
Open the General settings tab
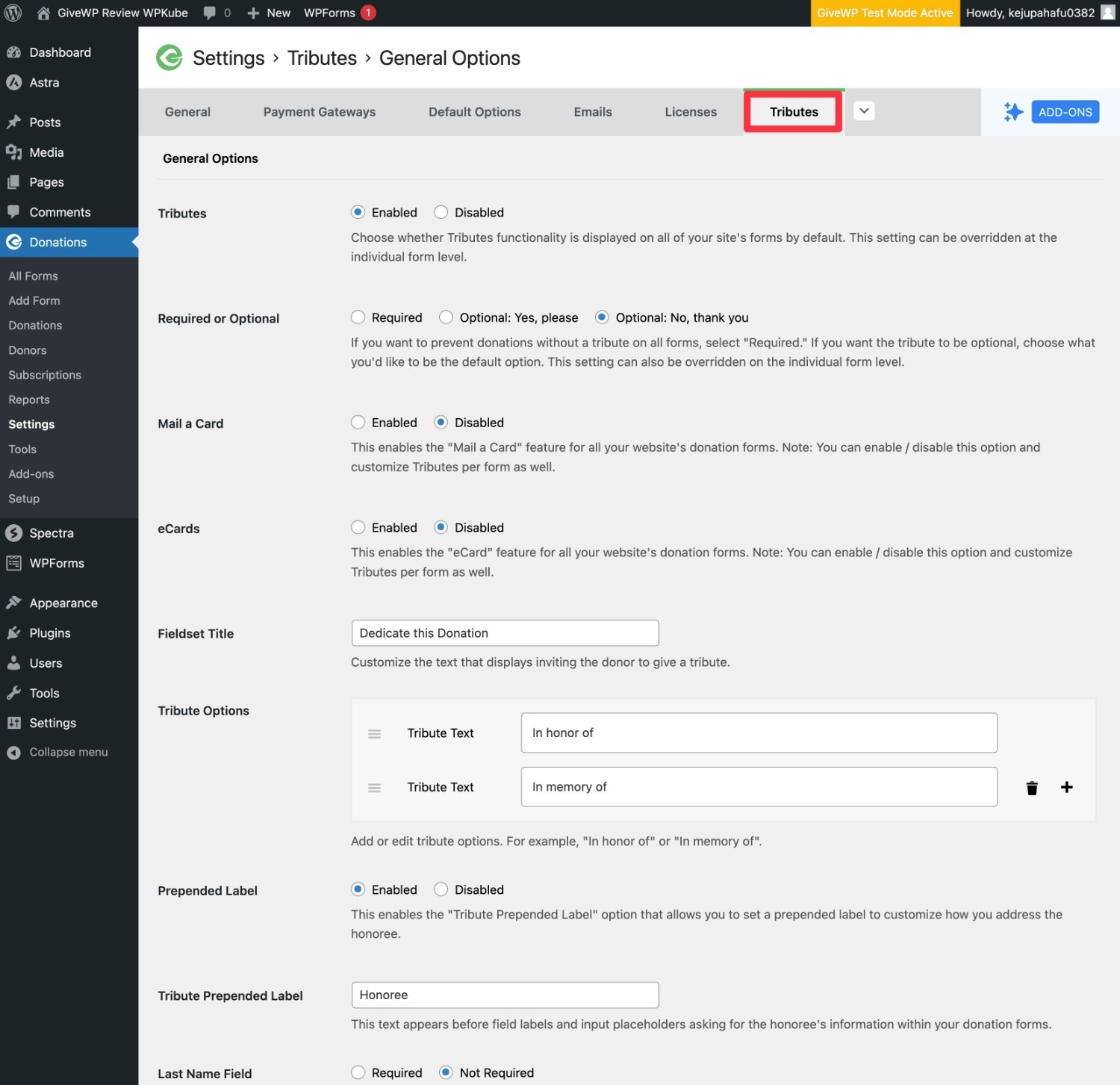click(187, 112)
